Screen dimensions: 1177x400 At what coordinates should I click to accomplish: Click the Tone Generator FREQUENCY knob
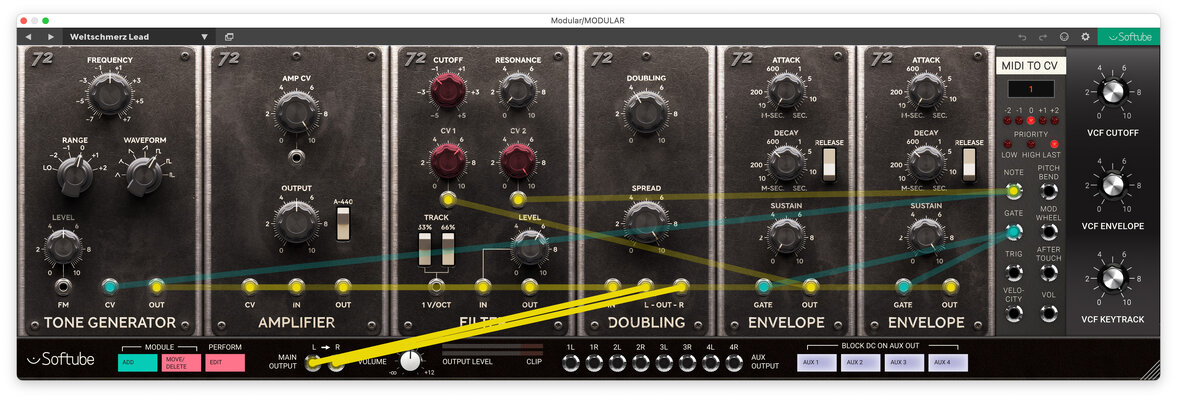[x=110, y=93]
